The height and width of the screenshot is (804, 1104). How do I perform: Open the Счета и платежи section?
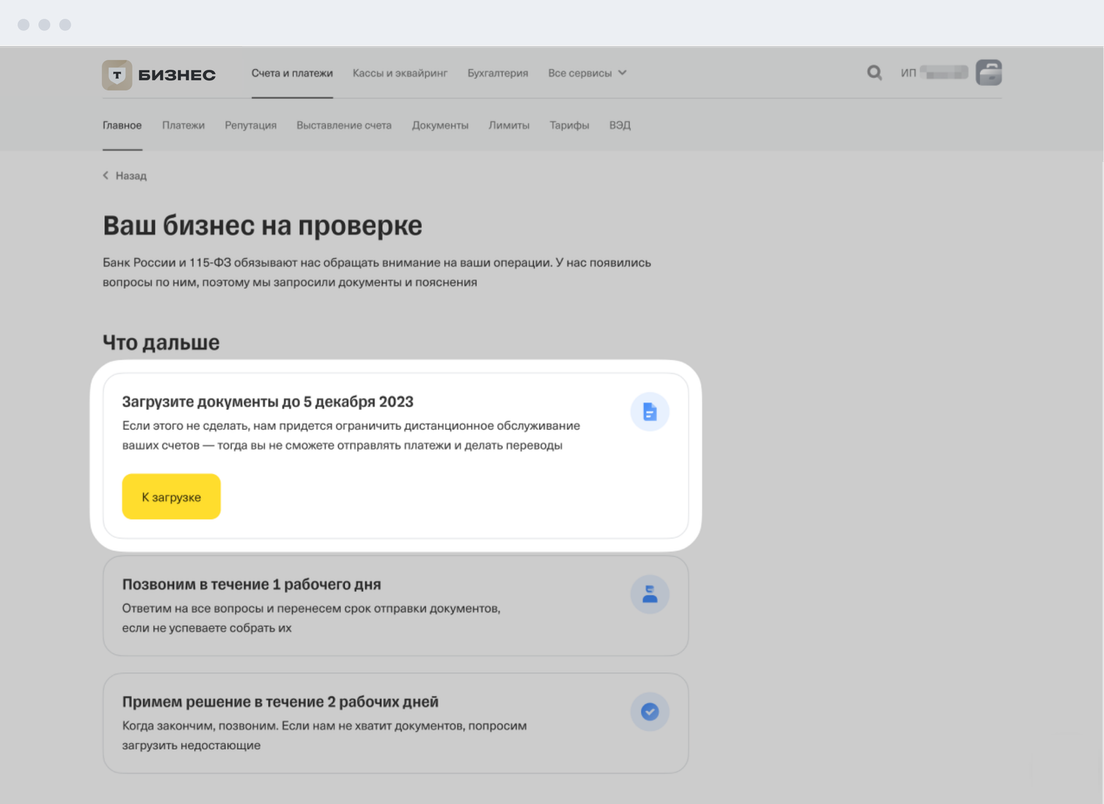click(x=292, y=73)
